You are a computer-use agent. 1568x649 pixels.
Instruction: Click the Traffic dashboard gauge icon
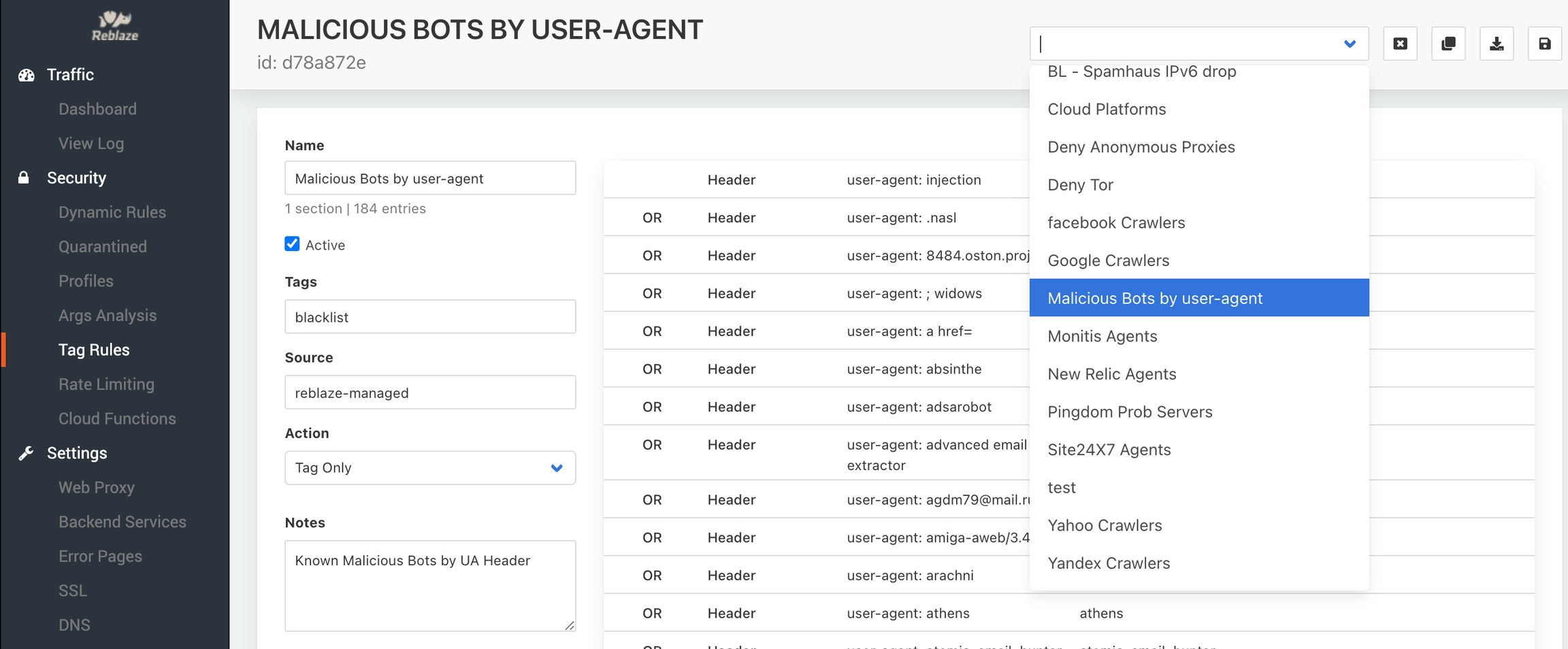[27, 75]
